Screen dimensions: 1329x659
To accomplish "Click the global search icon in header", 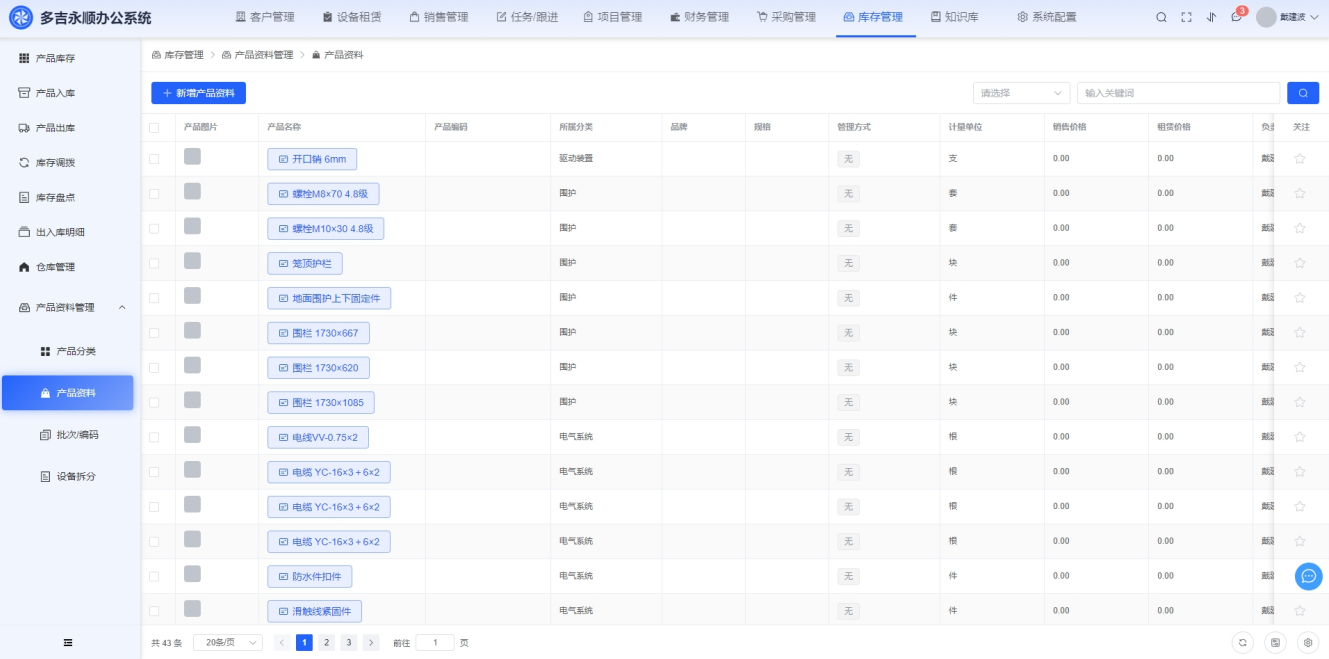I will pyautogui.click(x=1161, y=17).
